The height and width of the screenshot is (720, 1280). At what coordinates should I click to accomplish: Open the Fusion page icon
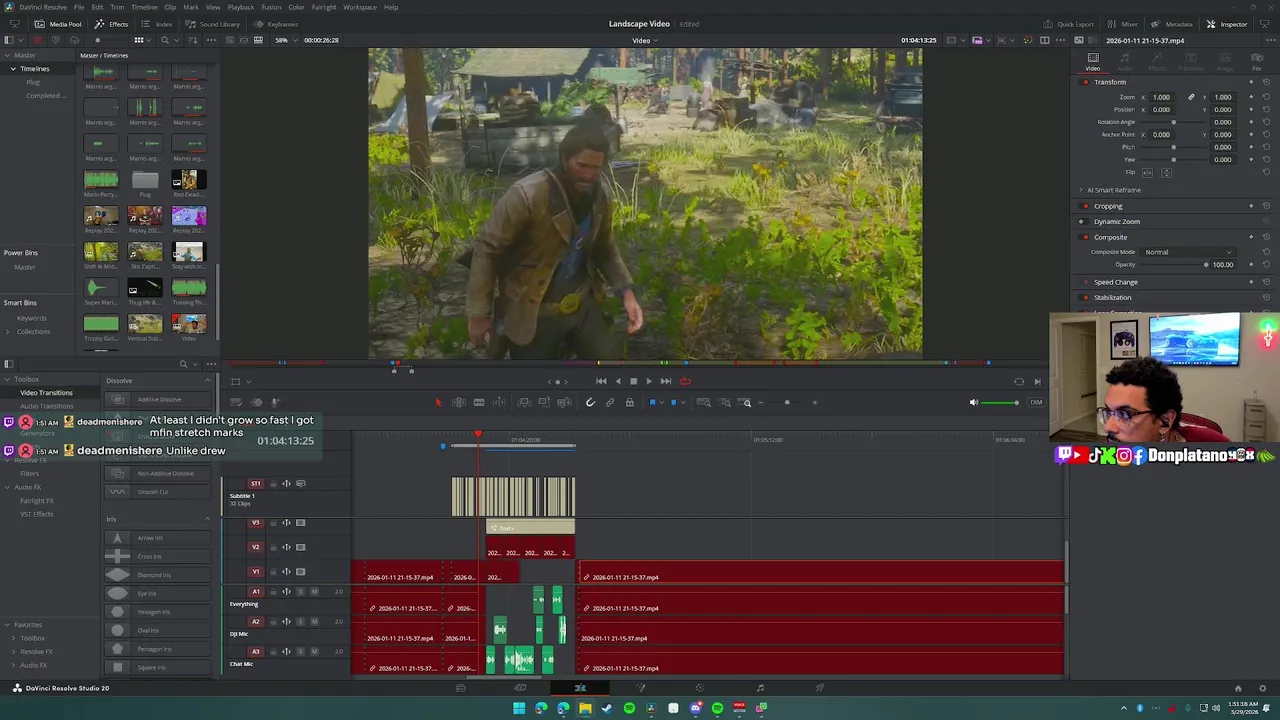640,688
